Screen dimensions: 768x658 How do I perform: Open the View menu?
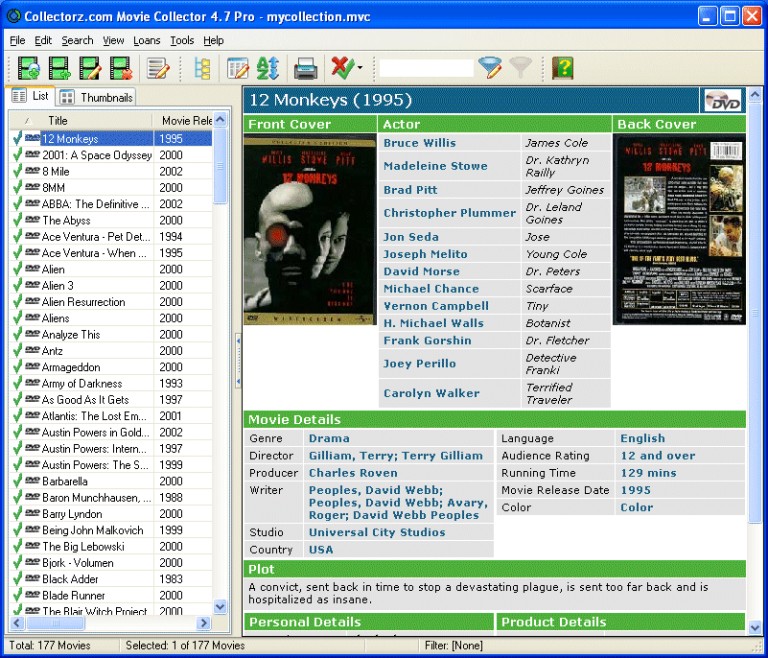pos(113,40)
